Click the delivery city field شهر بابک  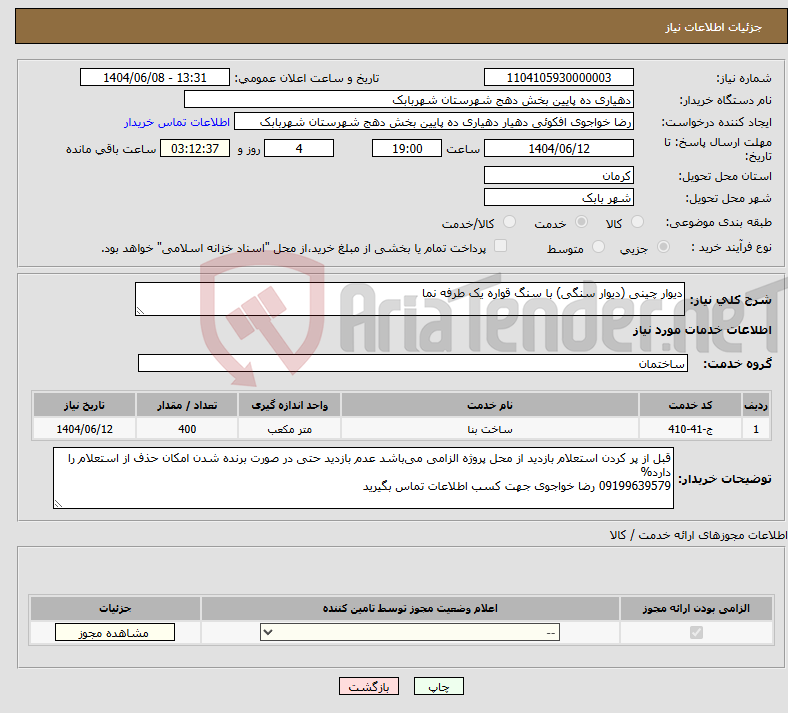tap(559, 197)
